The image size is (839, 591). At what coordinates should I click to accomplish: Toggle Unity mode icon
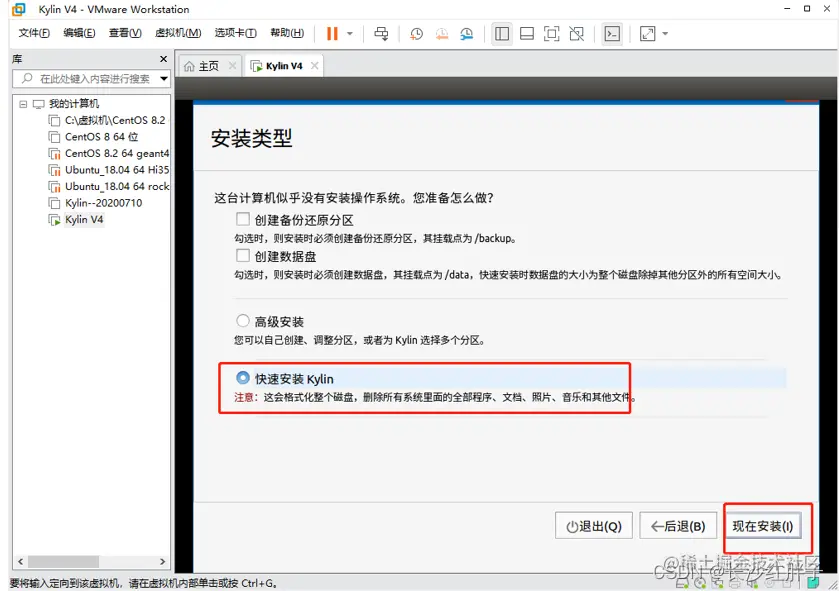click(576, 33)
